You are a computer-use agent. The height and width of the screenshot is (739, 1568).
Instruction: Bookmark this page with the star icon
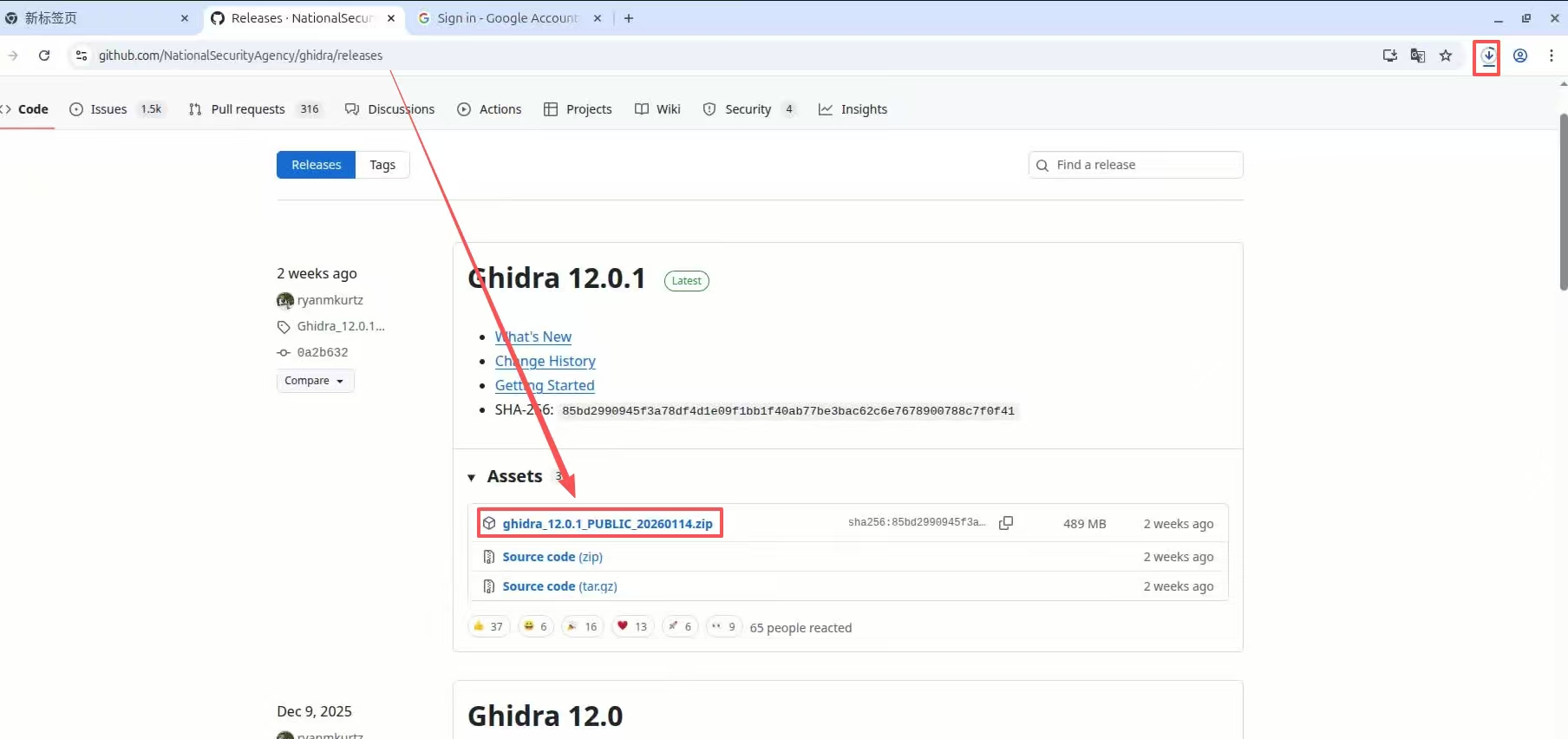point(1446,56)
